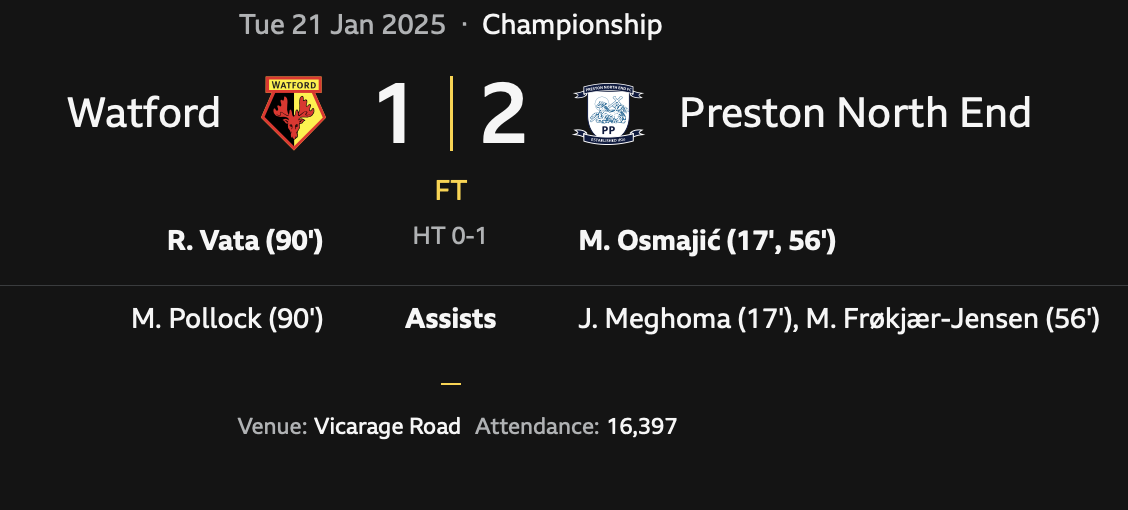The width and height of the screenshot is (1128, 510).
Task: Click the Vicarage Road venue name
Action: [x=387, y=426]
